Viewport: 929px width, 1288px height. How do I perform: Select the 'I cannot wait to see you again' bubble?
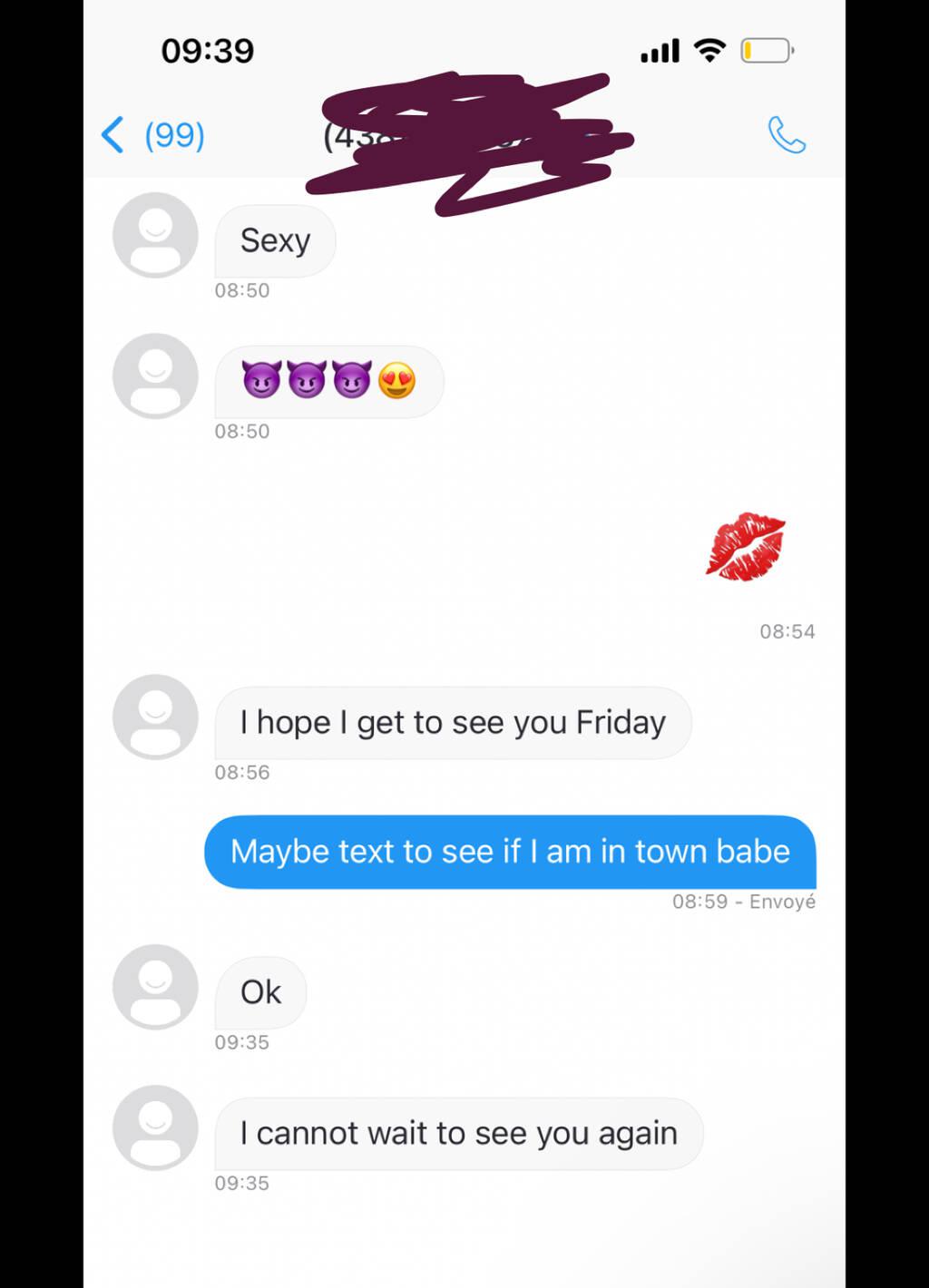[x=459, y=1134]
